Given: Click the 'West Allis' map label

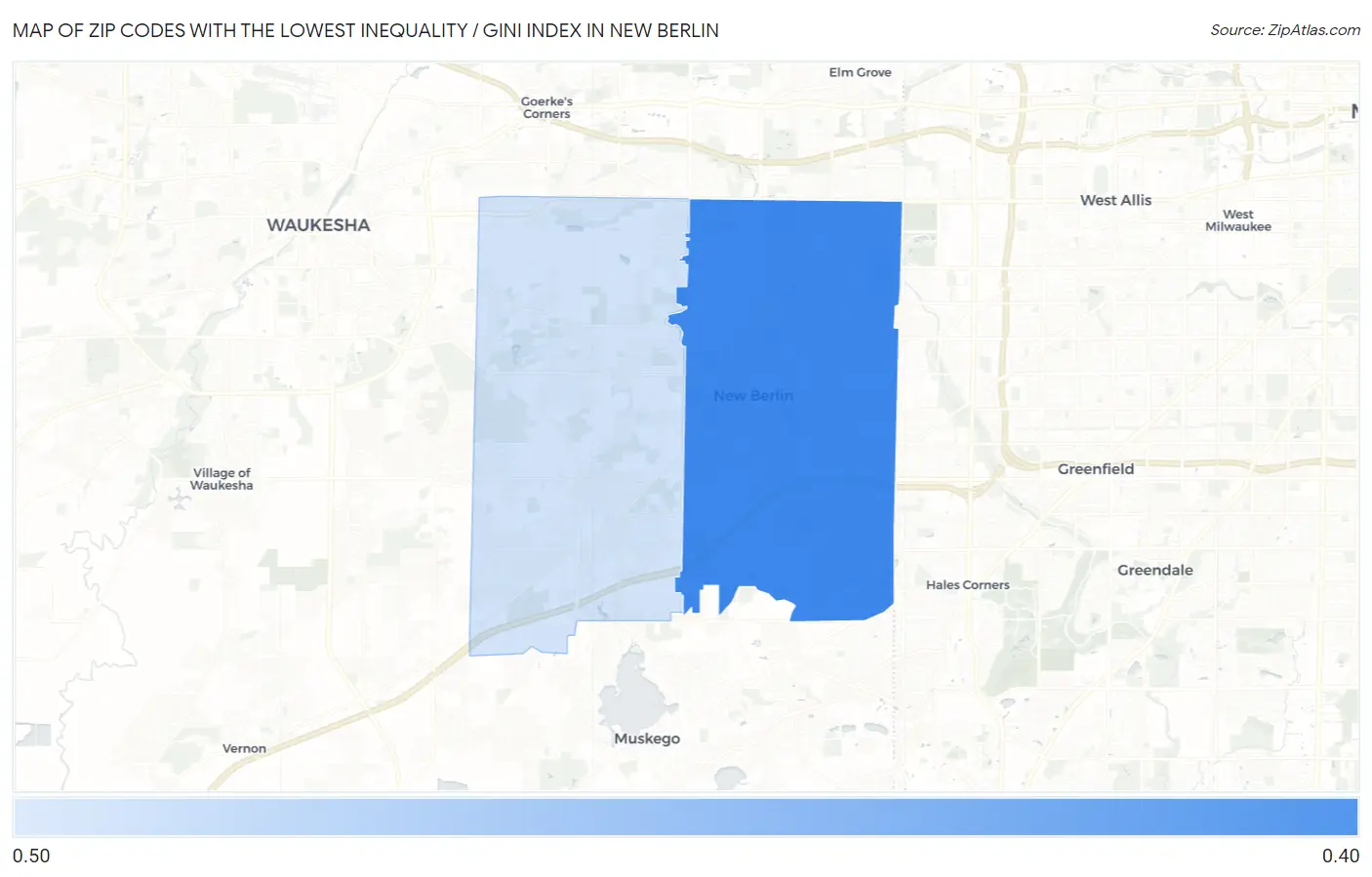Looking at the screenshot, I should (1115, 200).
